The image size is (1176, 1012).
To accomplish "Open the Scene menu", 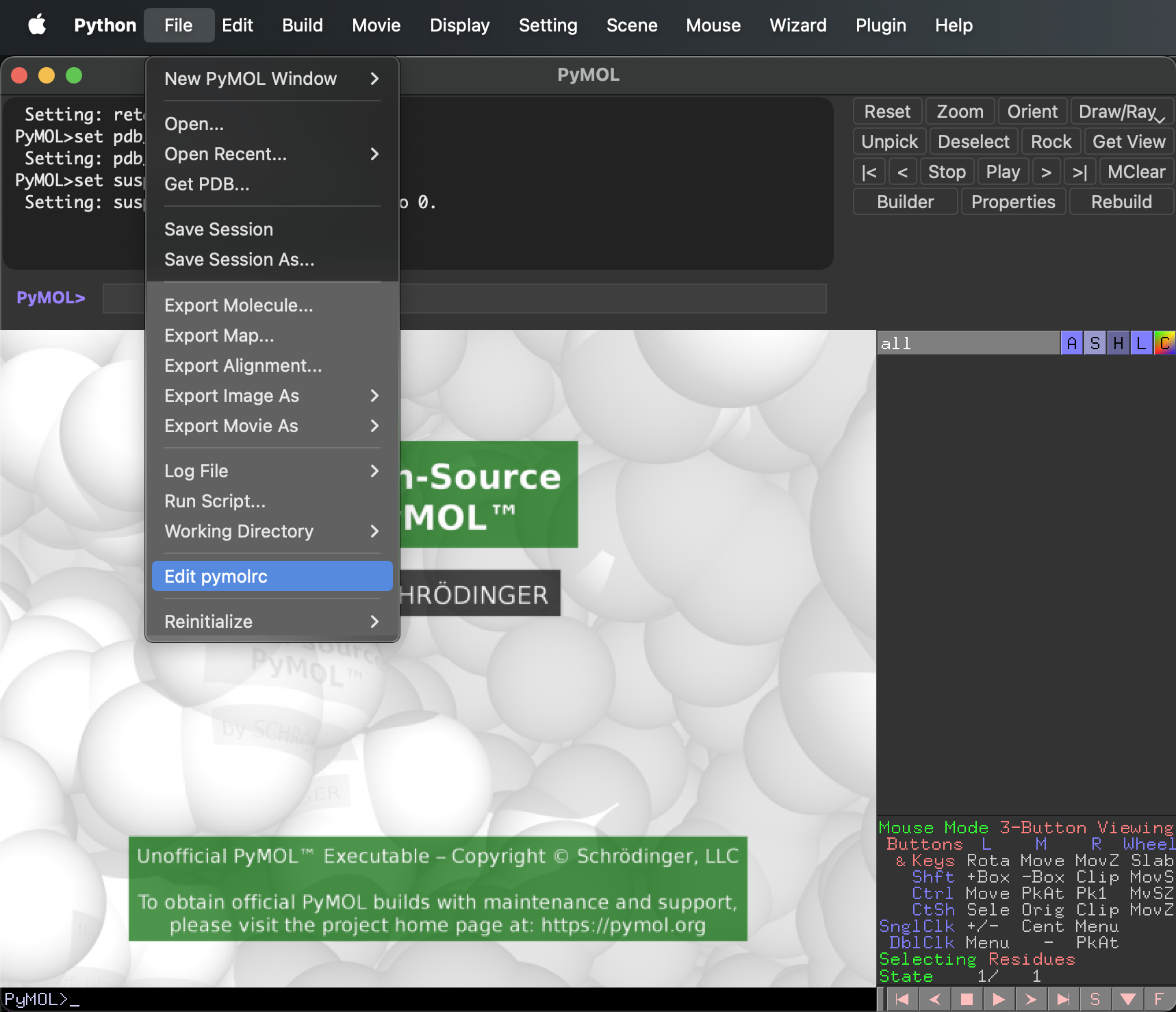I will (x=632, y=25).
